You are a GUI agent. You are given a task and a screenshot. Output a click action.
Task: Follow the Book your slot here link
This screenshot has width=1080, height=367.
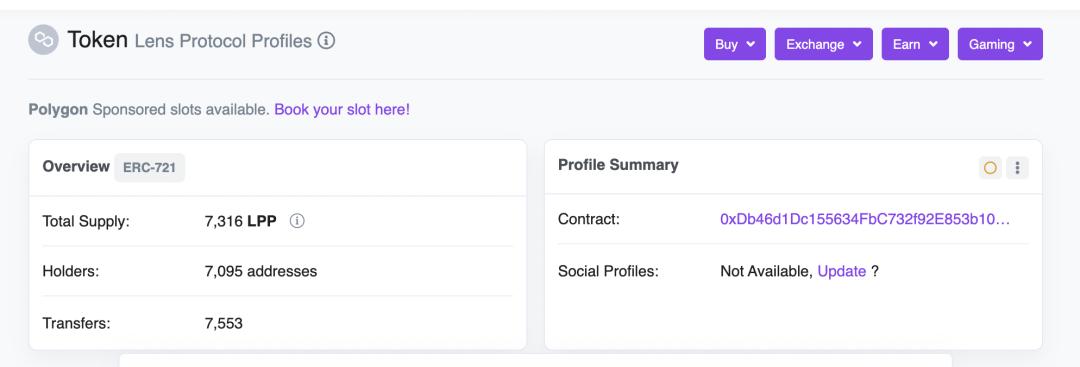click(x=342, y=109)
